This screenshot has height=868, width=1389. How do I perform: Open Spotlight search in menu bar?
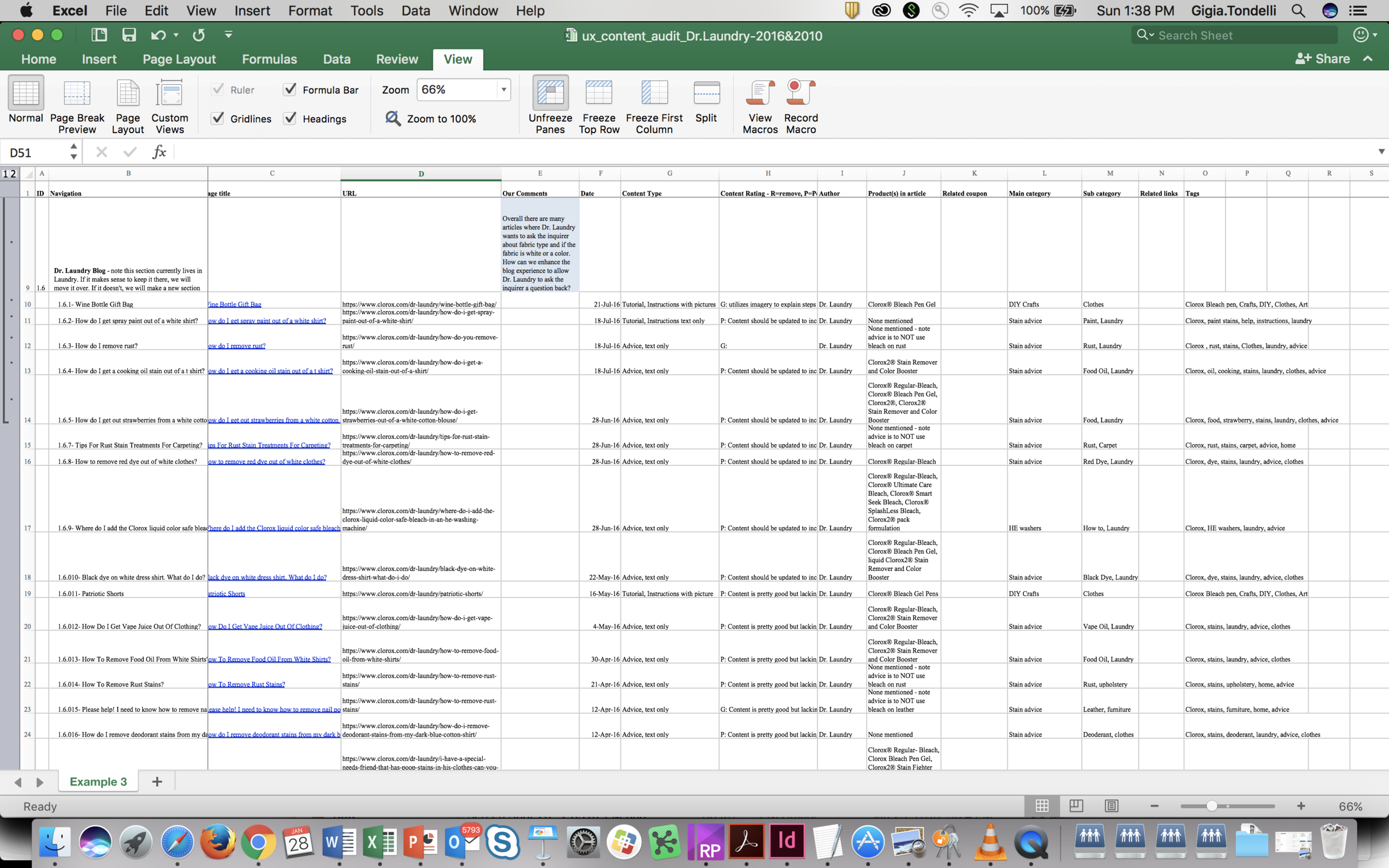pyautogui.click(x=1298, y=11)
